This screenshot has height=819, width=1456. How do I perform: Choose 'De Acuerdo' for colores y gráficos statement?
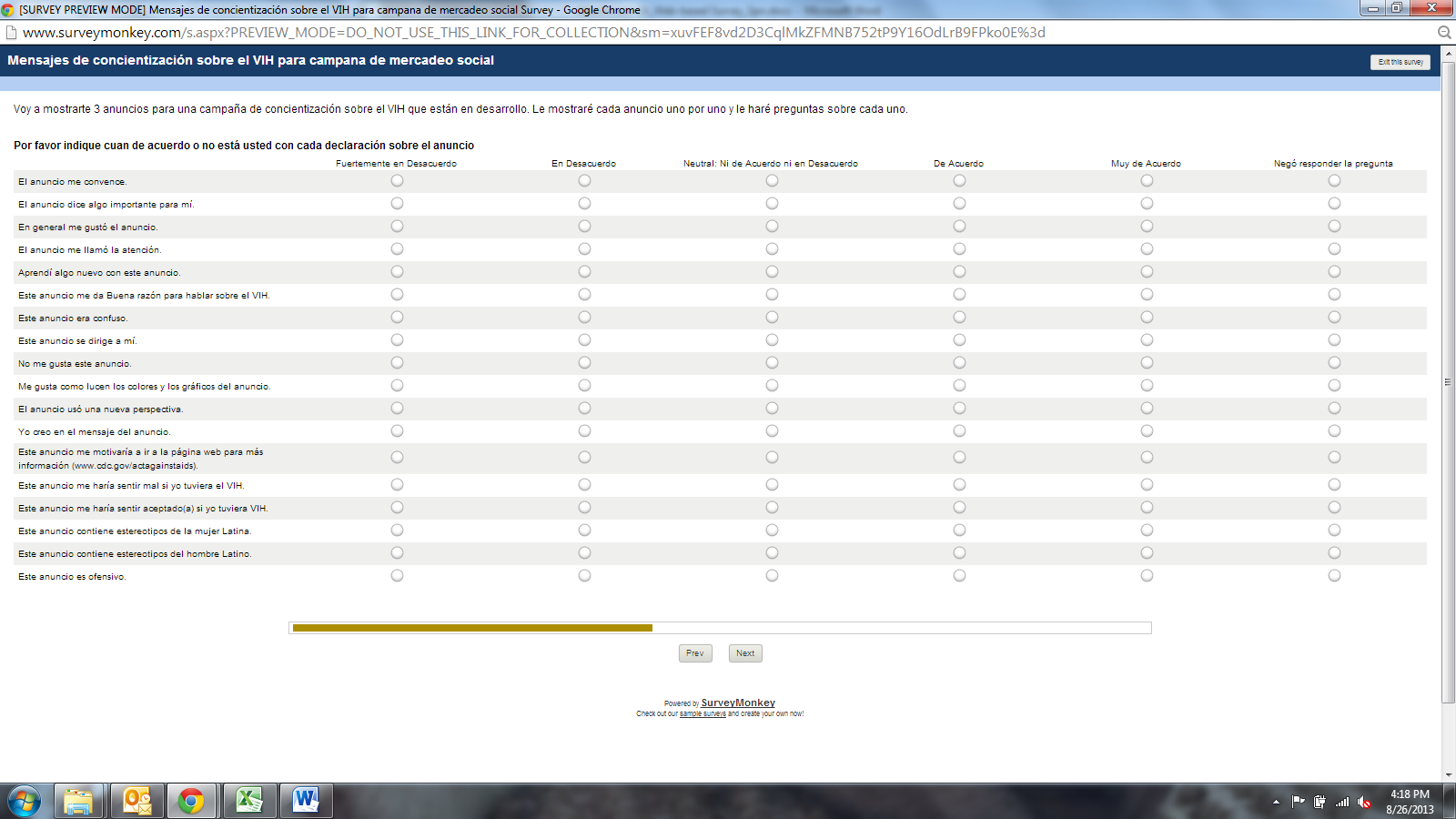point(959,385)
